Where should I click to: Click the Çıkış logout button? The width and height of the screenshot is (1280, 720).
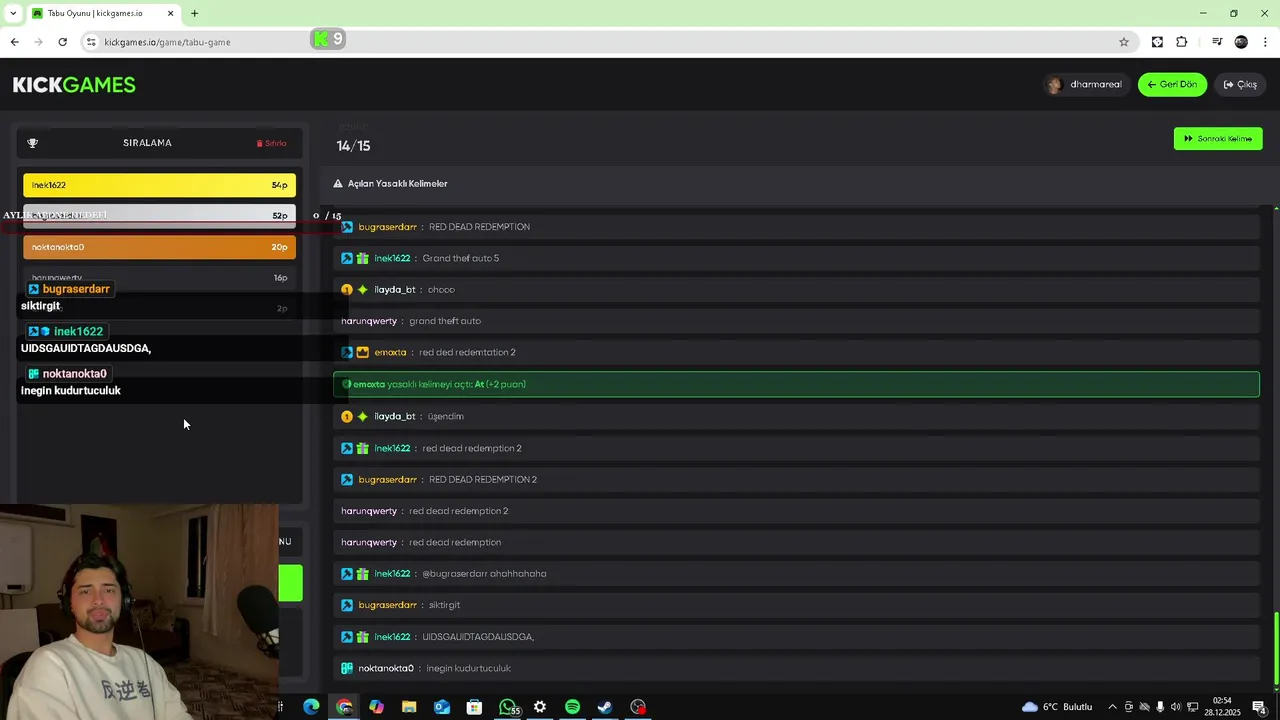pos(1240,85)
